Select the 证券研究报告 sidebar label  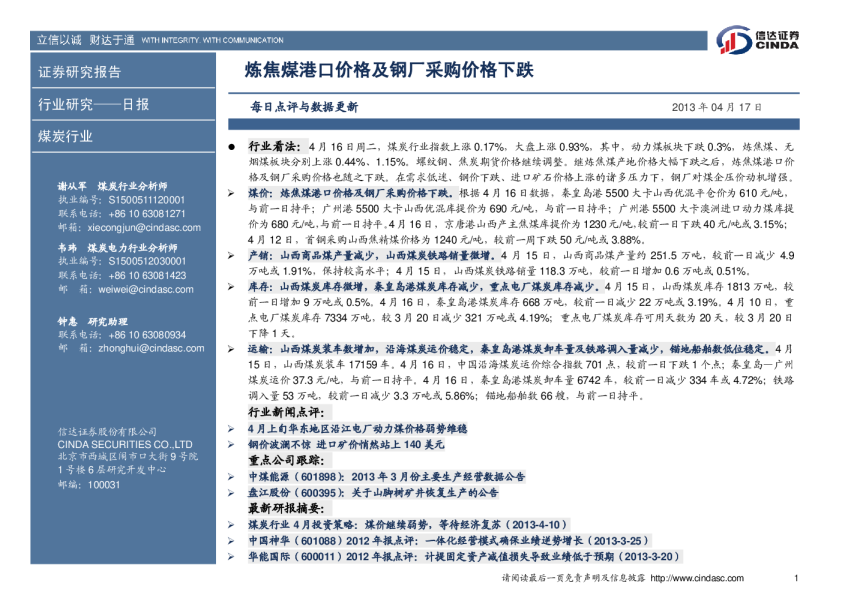coord(79,72)
